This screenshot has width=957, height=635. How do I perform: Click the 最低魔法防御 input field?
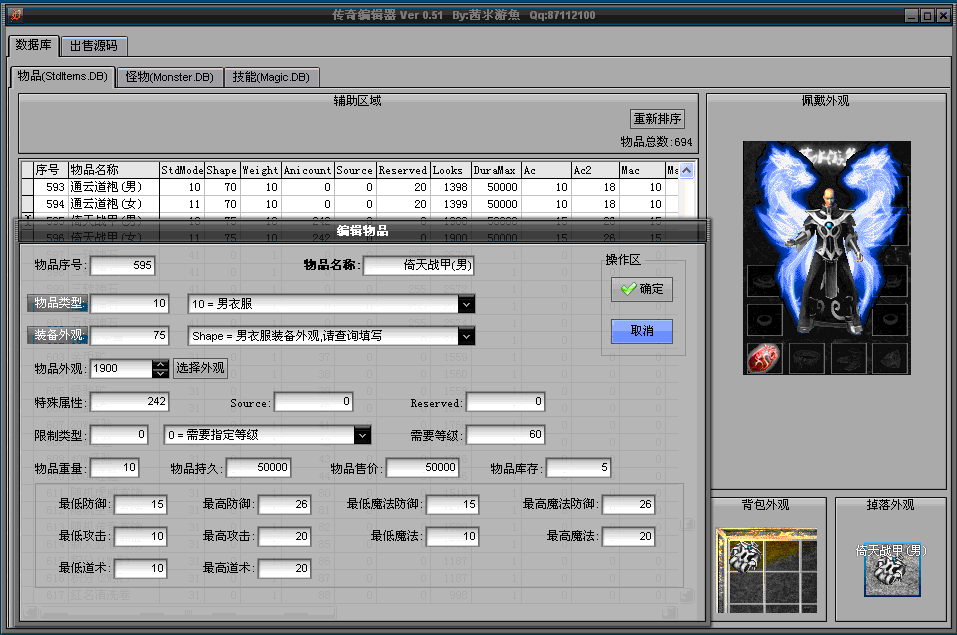452,504
